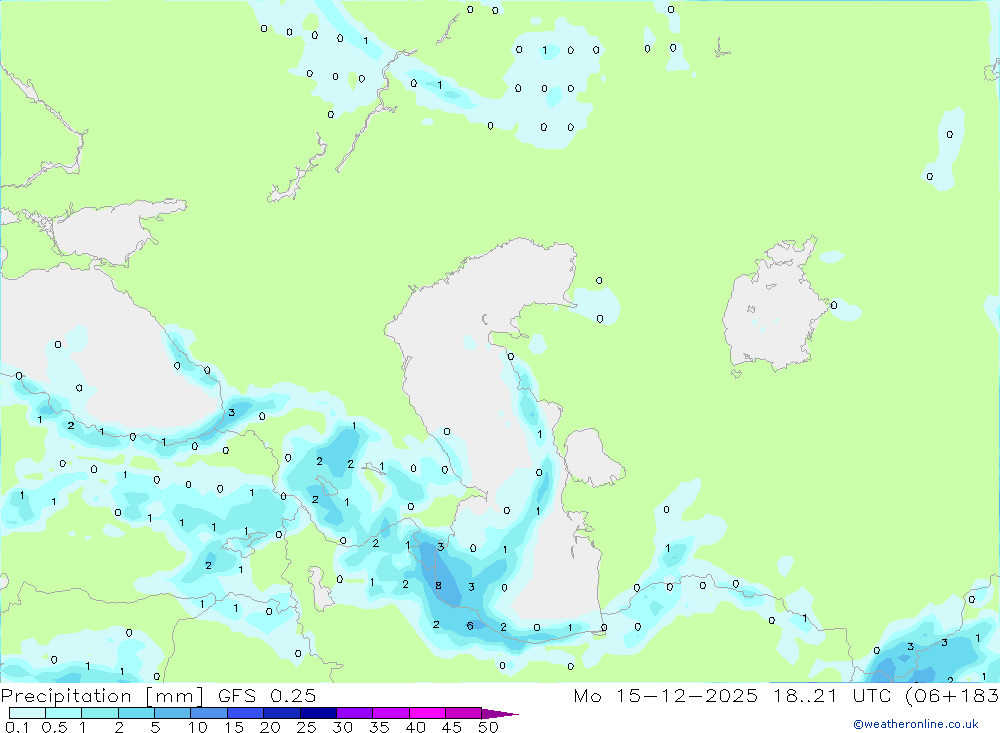Click the legend scale label "20"
The width and height of the screenshot is (1000, 733).
point(270,727)
